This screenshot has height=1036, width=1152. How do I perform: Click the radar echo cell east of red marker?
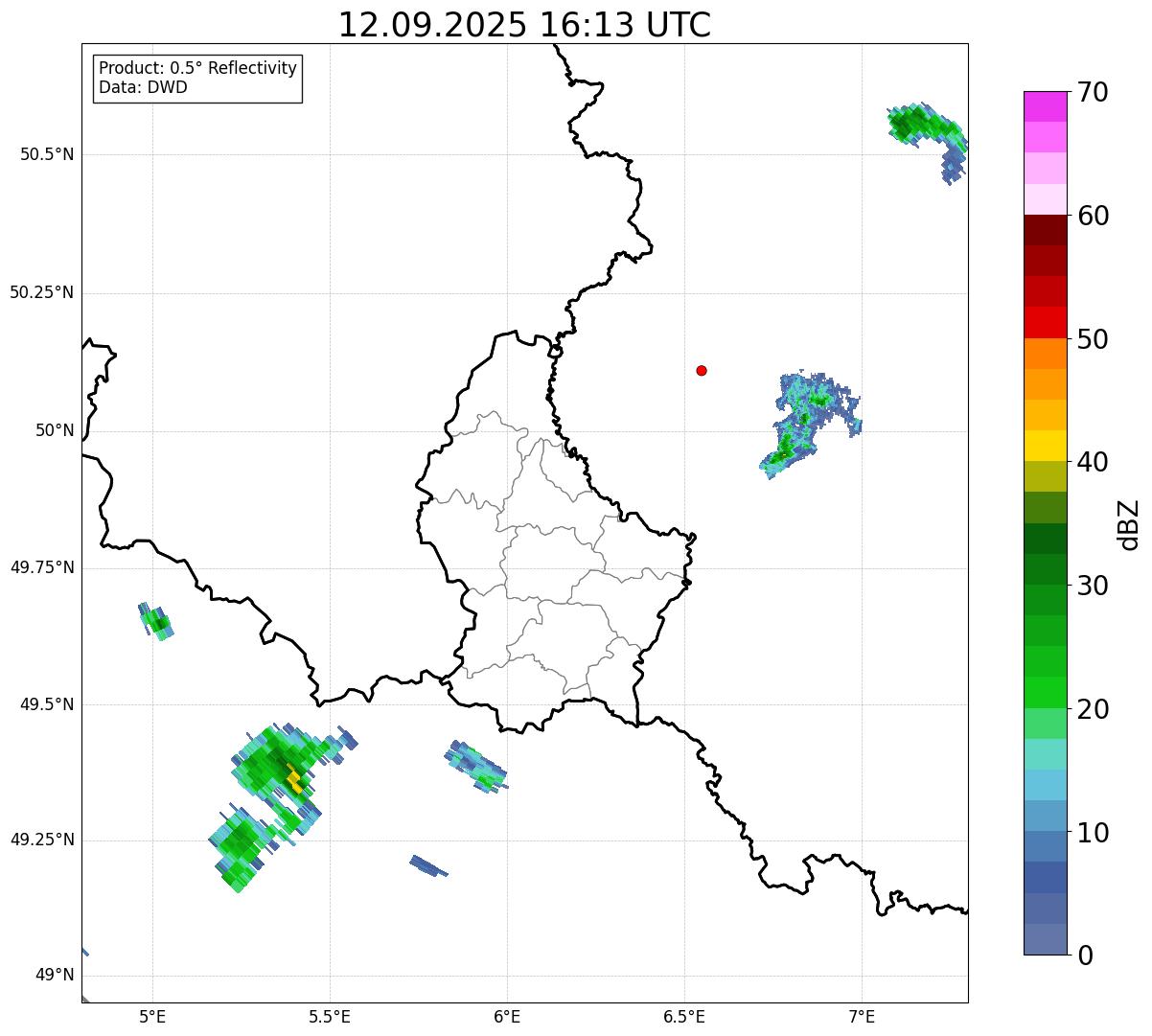pyautogui.click(x=810, y=425)
